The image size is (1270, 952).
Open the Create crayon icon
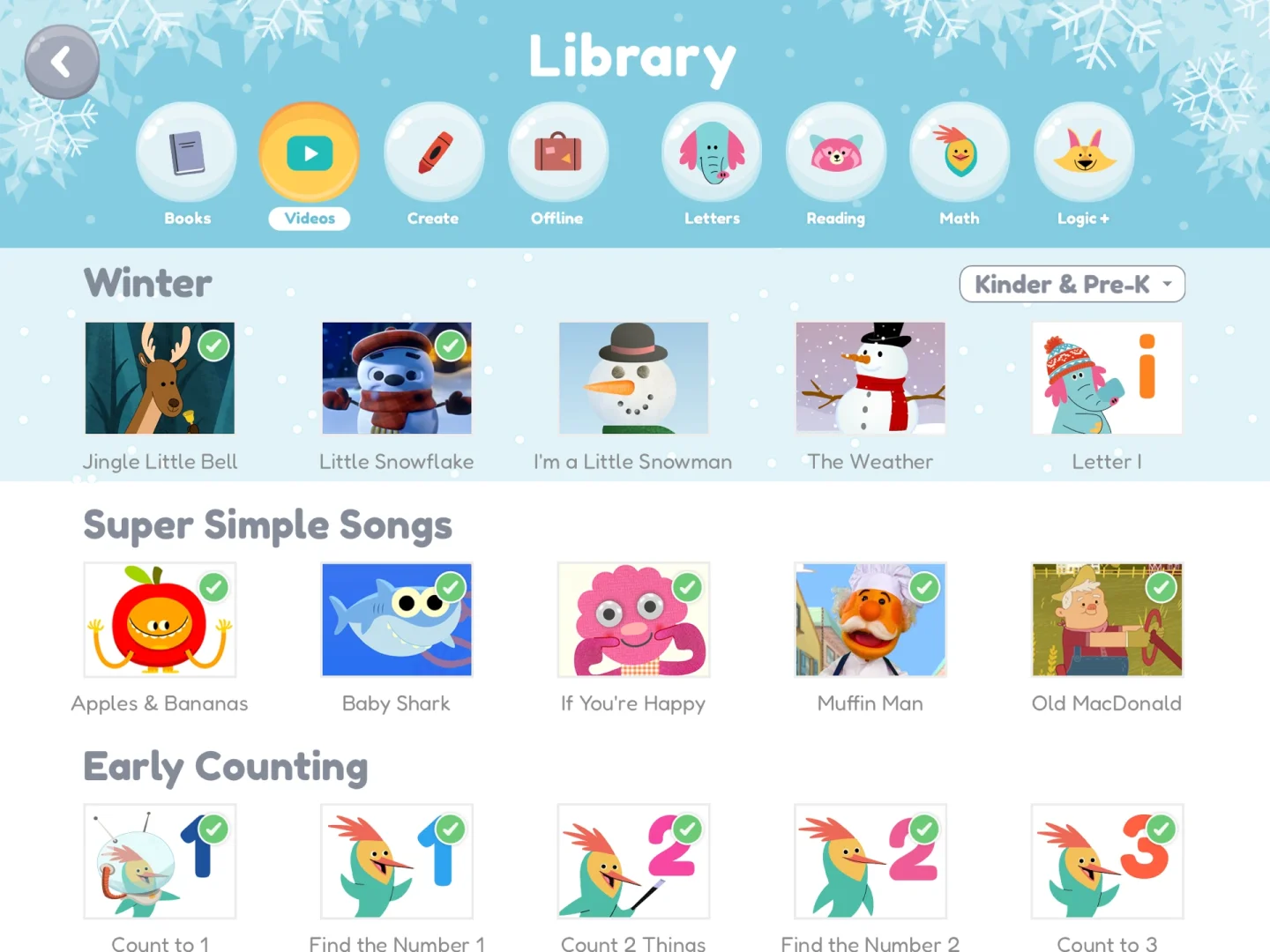(434, 152)
